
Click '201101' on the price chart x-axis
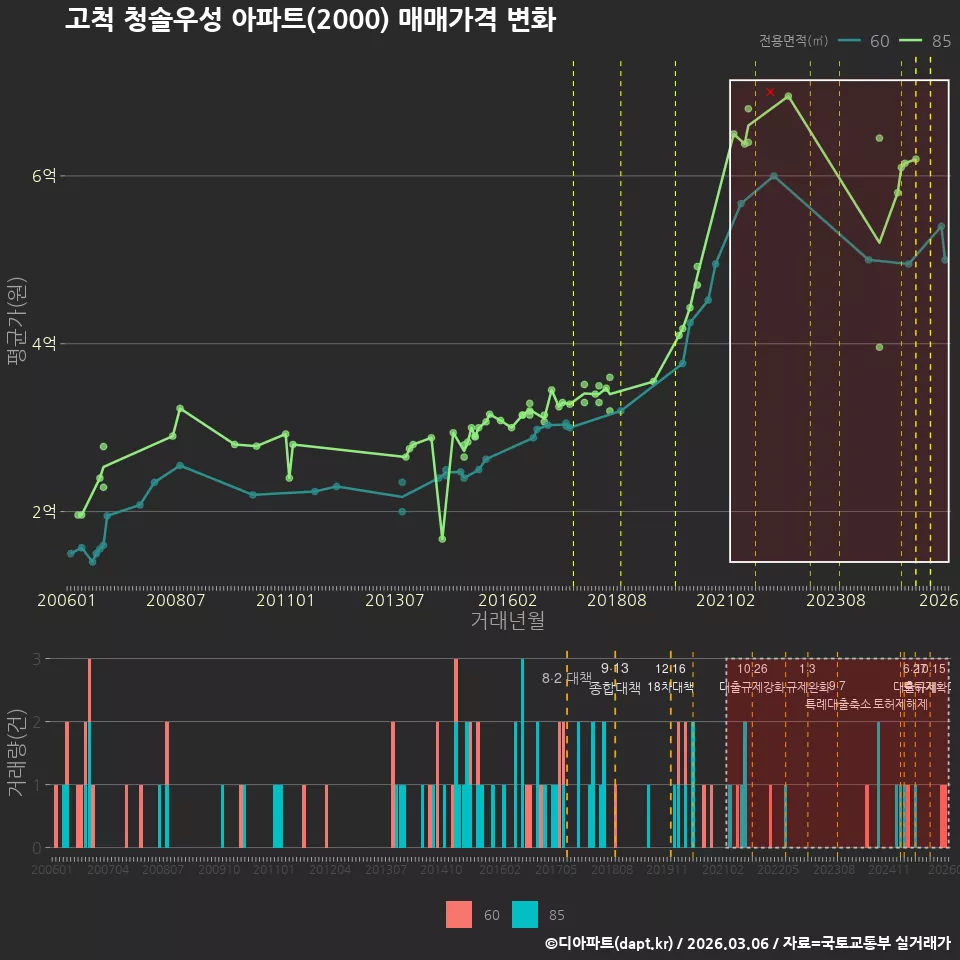285,600
